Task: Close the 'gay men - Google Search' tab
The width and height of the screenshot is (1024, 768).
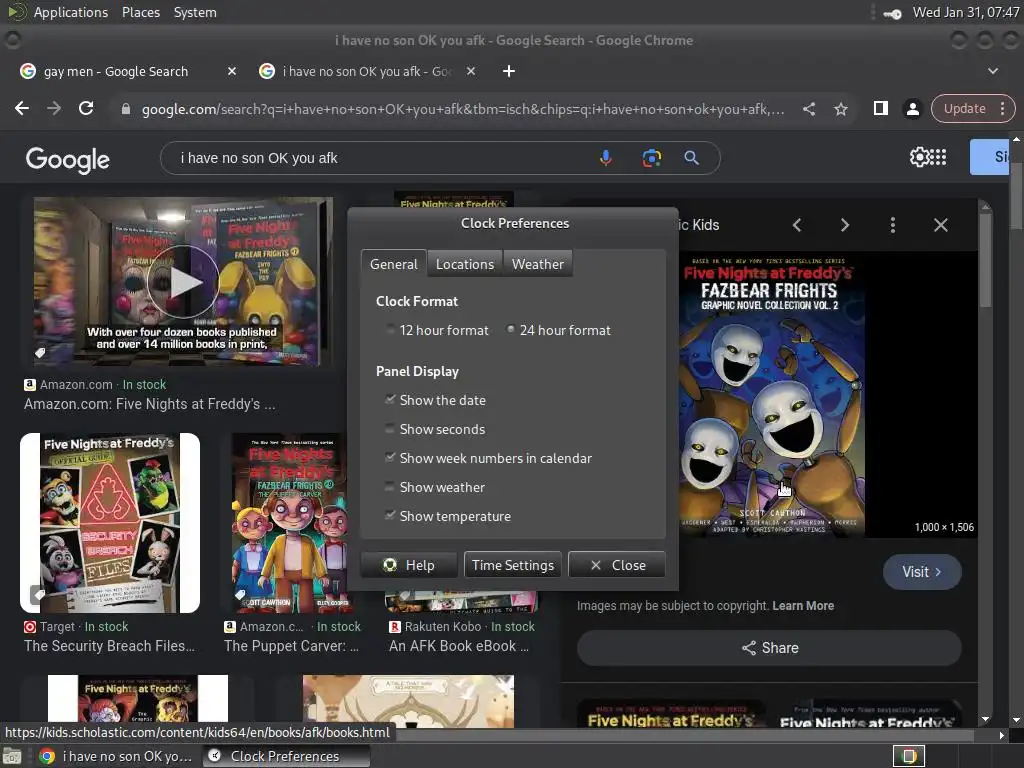Action: pyautogui.click(x=232, y=71)
